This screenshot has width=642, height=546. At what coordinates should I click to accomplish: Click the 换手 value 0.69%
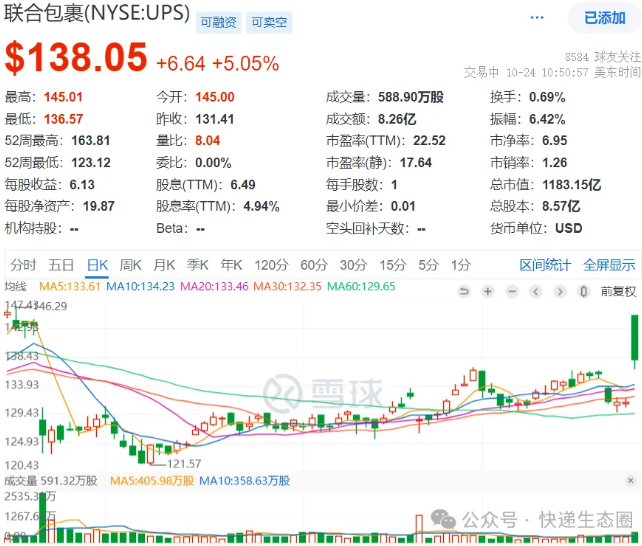[547, 97]
